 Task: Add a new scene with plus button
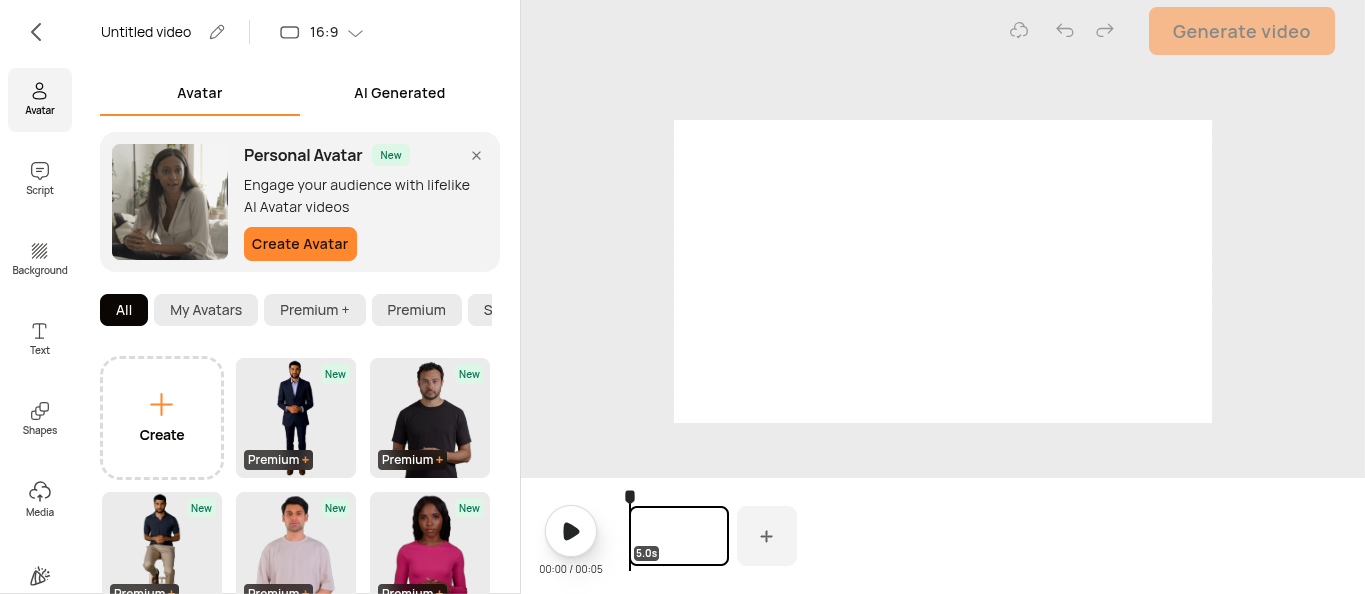tap(767, 536)
